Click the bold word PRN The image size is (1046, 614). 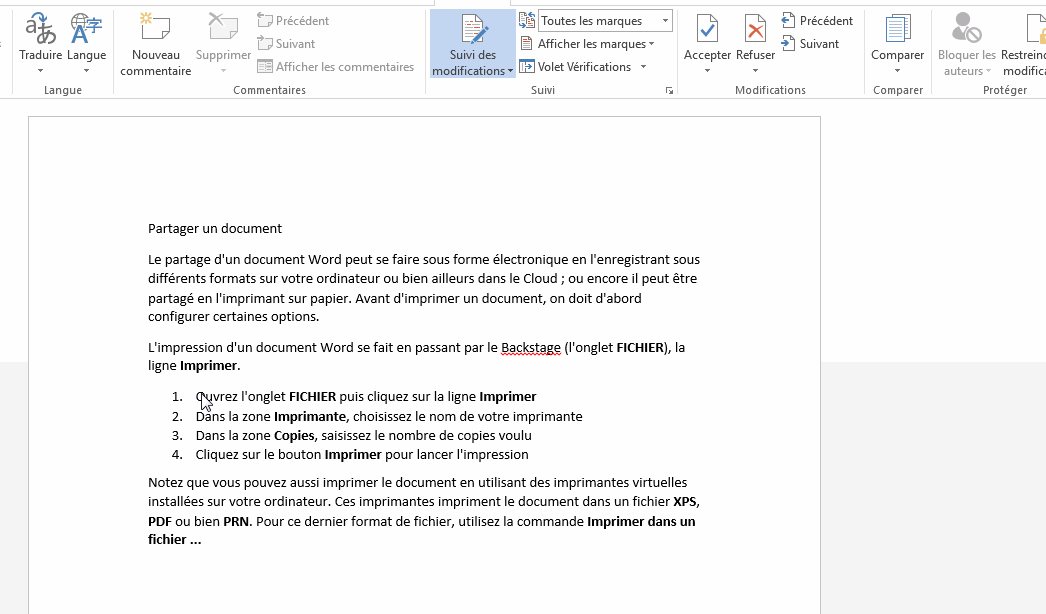[236, 521]
